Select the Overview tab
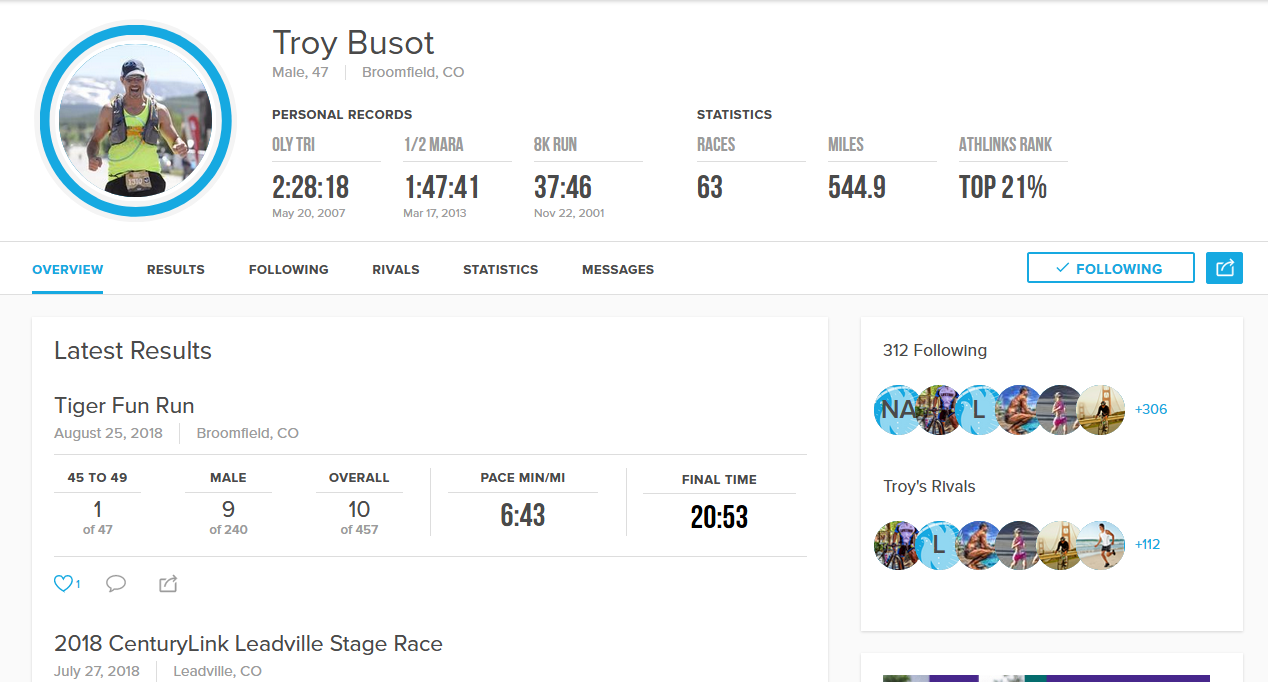Image resolution: width=1268 pixels, height=682 pixels. coord(68,270)
